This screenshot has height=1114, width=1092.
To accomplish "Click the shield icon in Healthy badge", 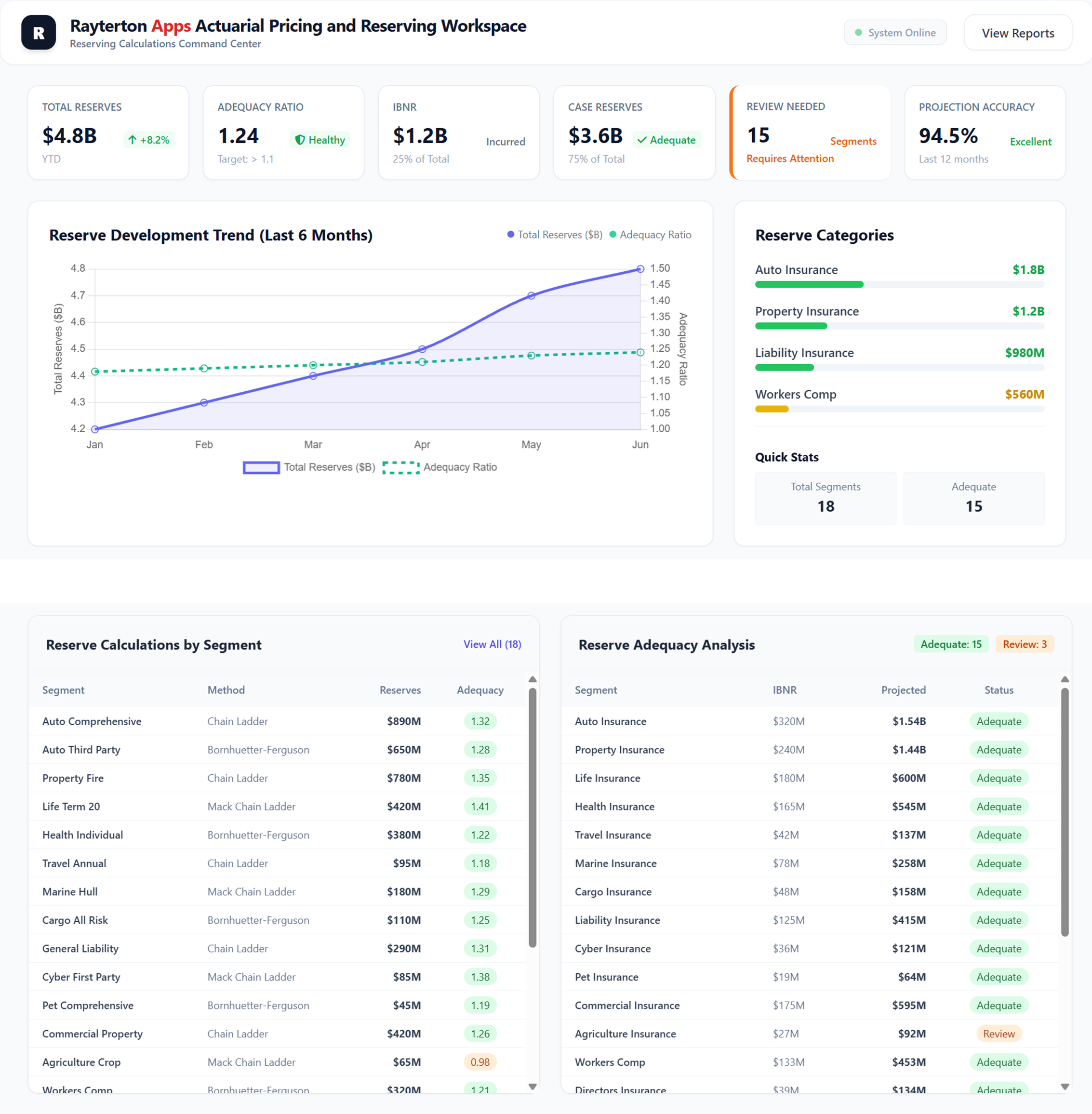I will pos(299,140).
